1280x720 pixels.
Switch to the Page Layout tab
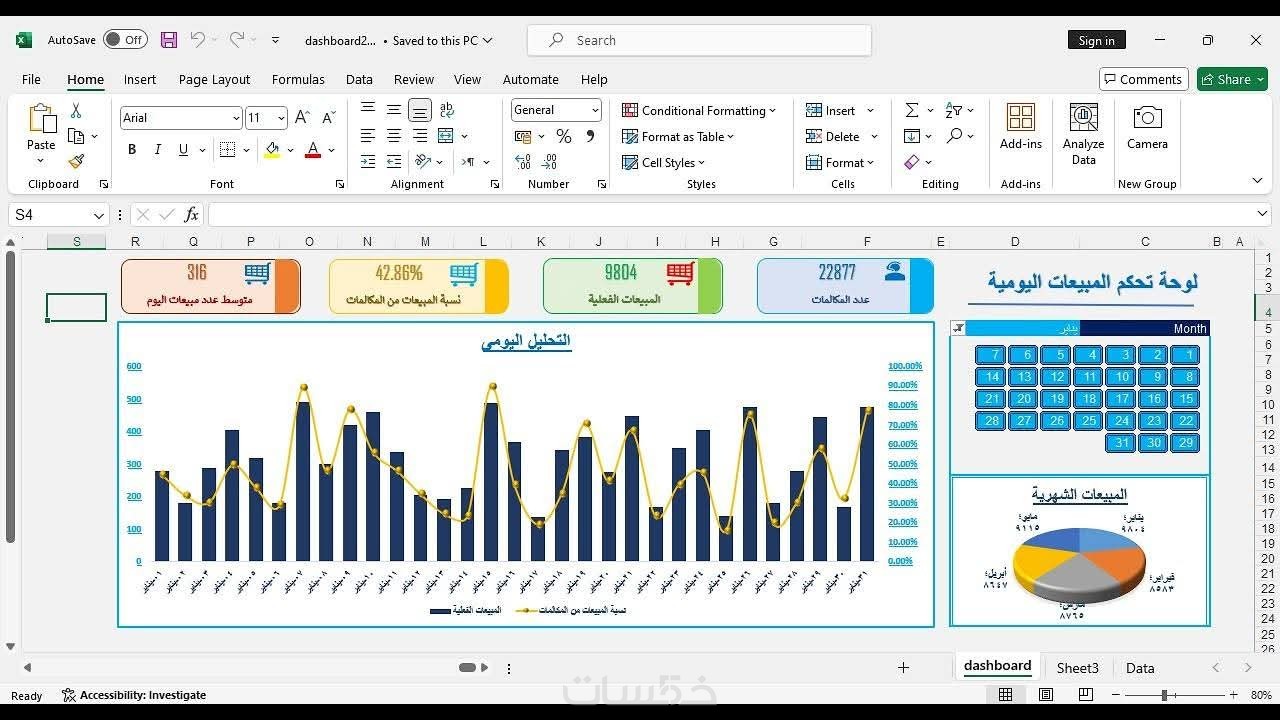point(215,79)
